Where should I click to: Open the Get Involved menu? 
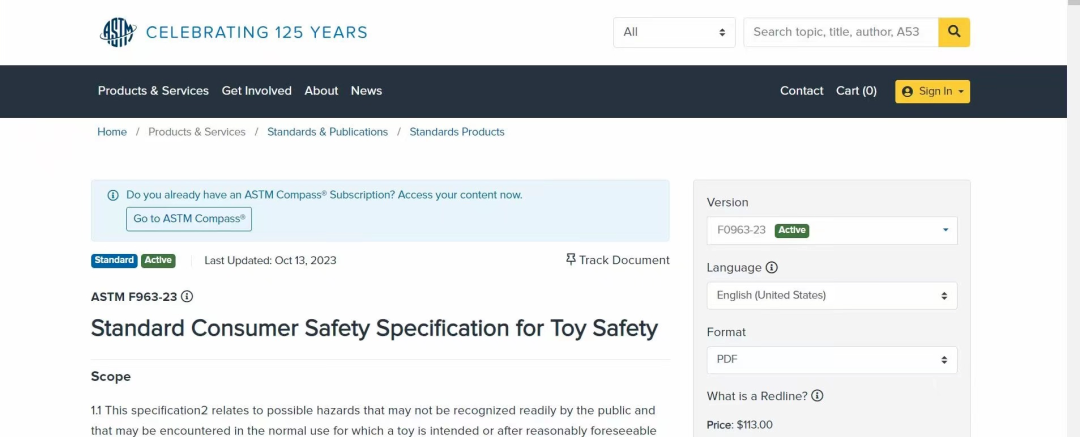(x=257, y=91)
